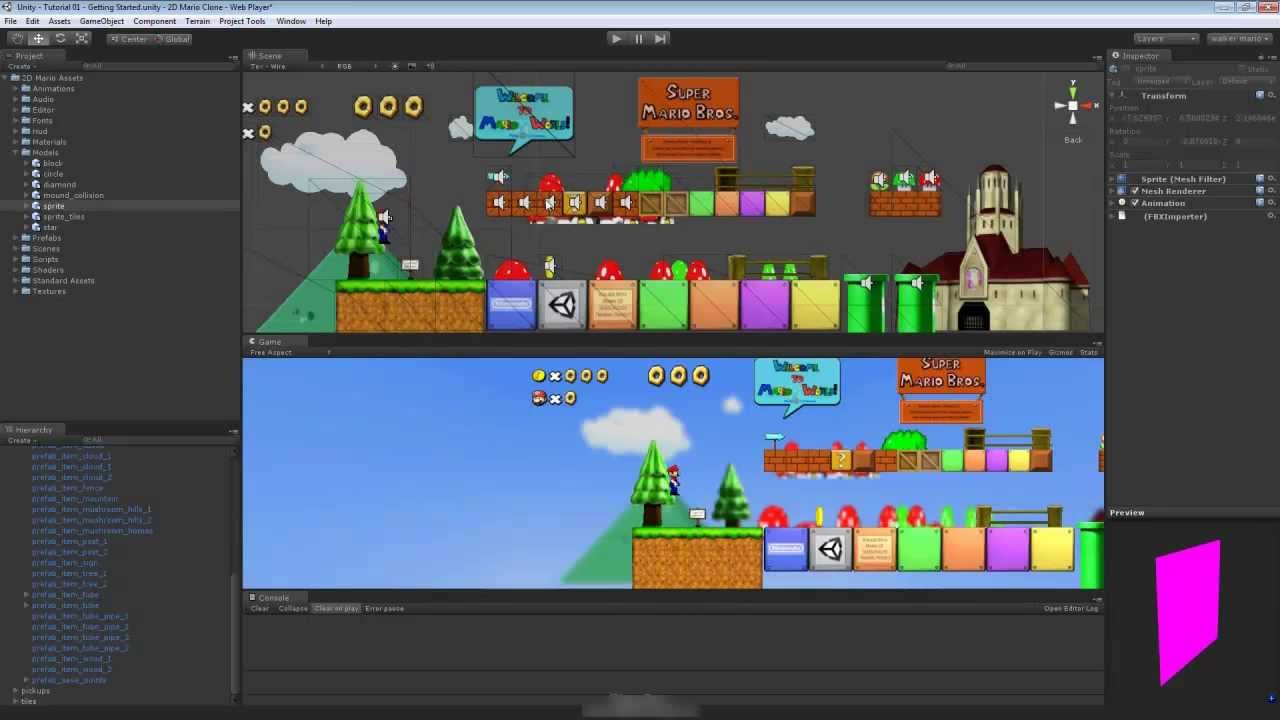Toggle Gizmos in Game view

click(x=1060, y=352)
